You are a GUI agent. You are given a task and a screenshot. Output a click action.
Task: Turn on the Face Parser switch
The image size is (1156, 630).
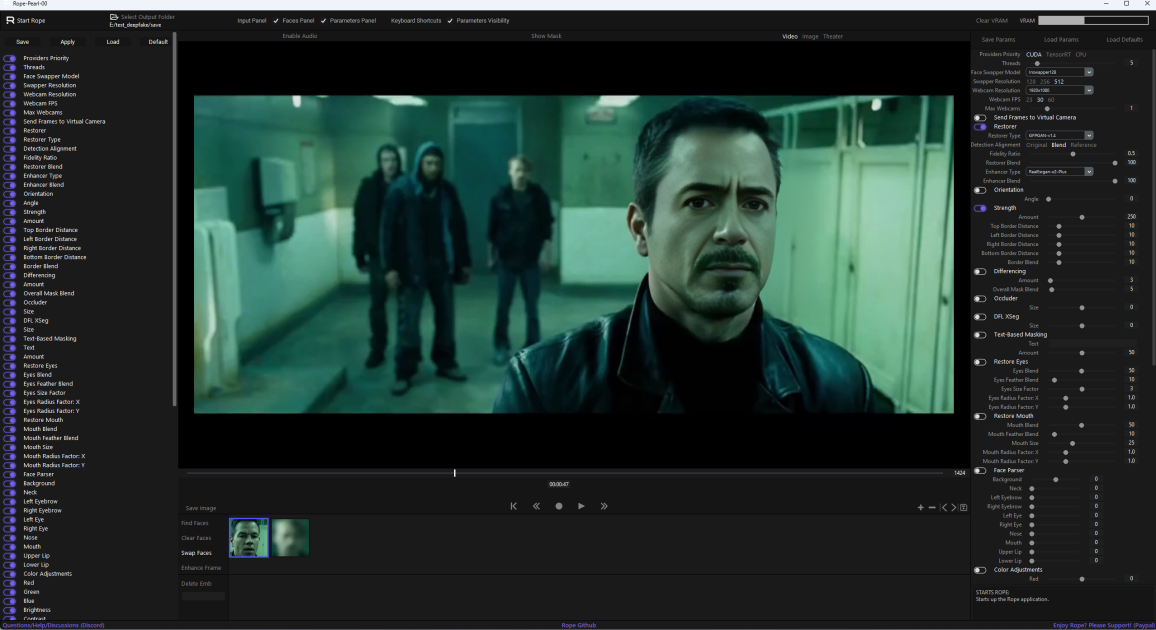pyautogui.click(x=980, y=470)
